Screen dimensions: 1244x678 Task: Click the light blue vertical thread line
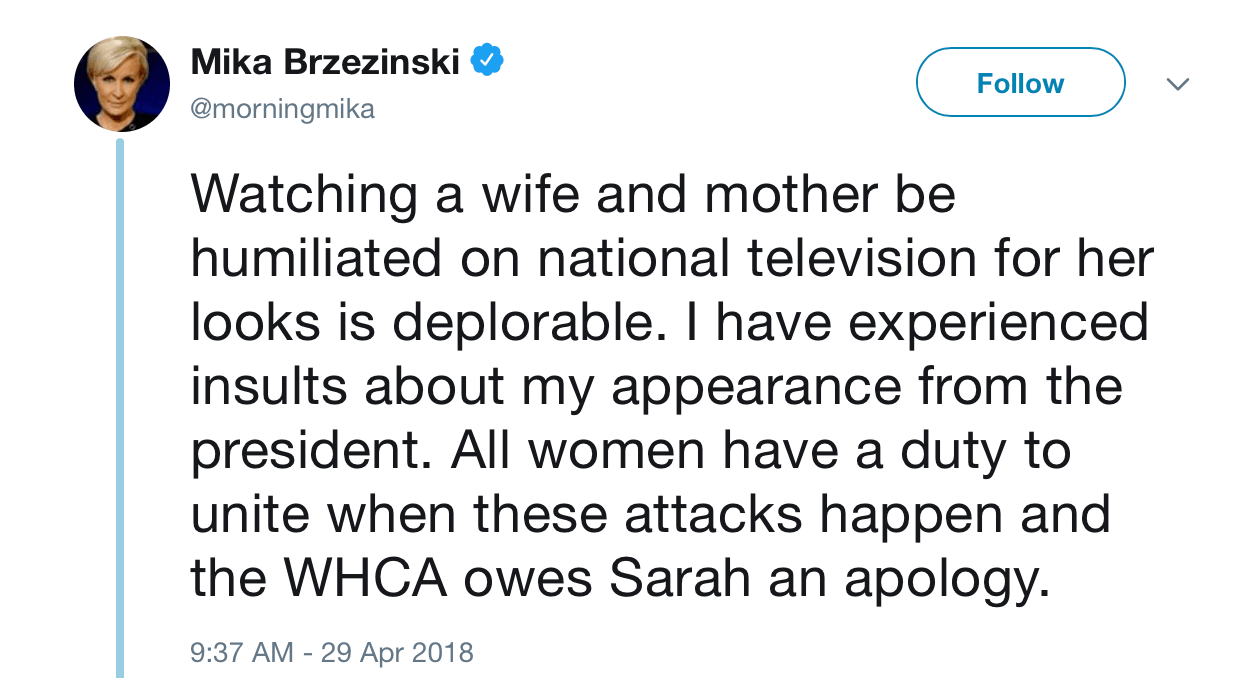point(120,400)
